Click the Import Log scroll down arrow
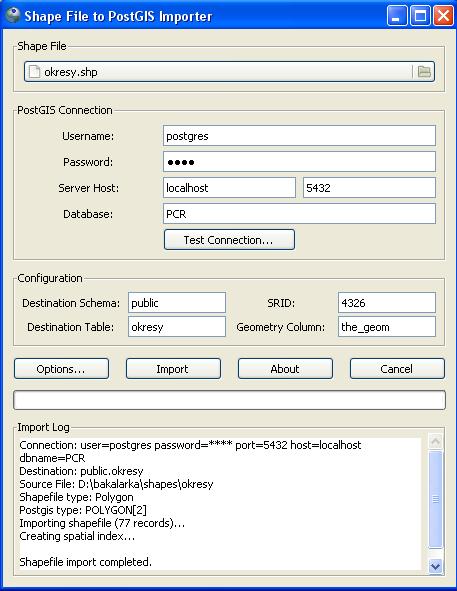 click(x=436, y=566)
